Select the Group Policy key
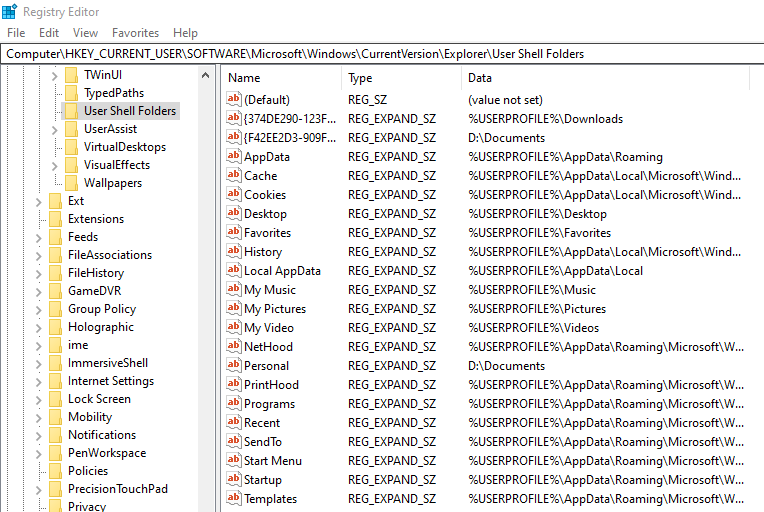Screen dimensions: 764x512 [x=102, y=309]
